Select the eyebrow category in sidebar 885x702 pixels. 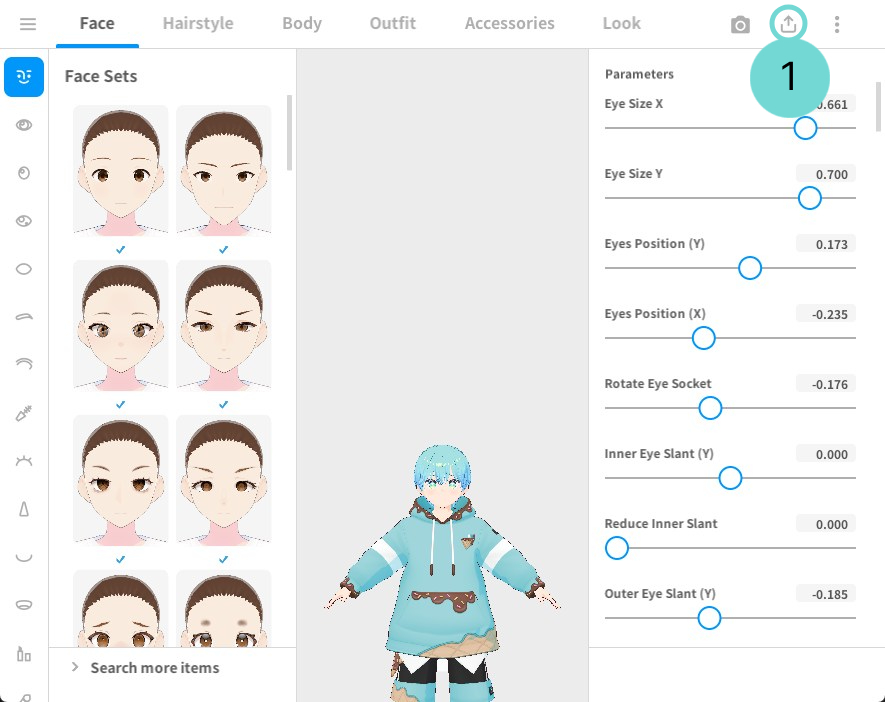point(24,317)
